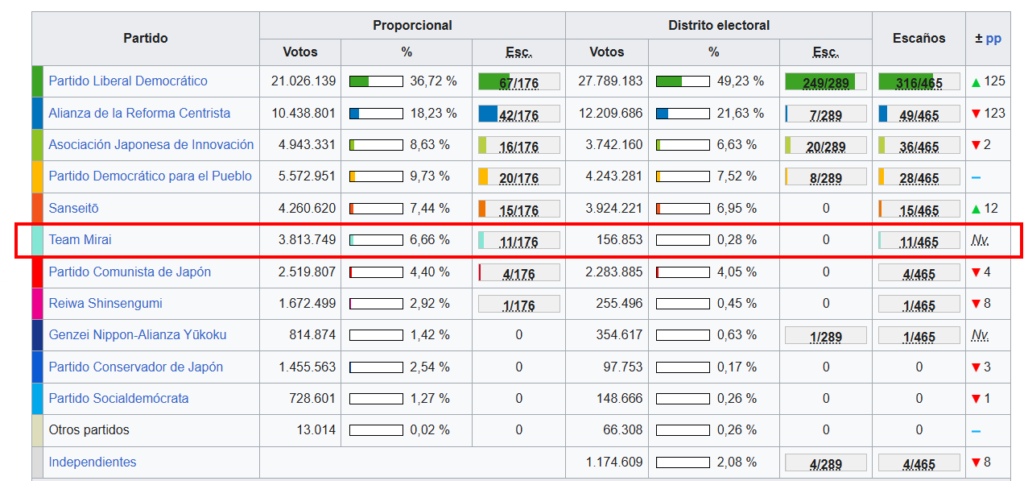Click the magenta Reiwa Shinsengumi color swatch
The width and height of the screenshot is (1024, 481).
[x=37, y=303]
